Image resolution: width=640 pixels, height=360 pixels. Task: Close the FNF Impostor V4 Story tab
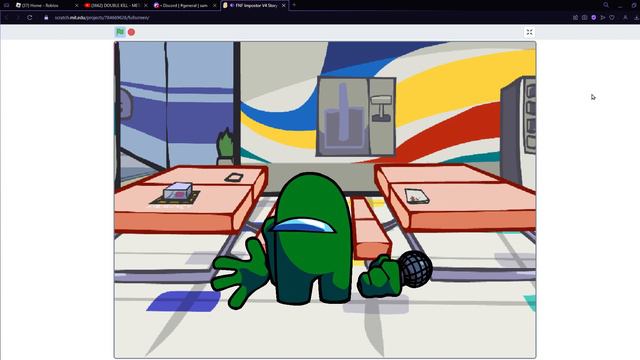pyautogui.click(x=284, y=5)
